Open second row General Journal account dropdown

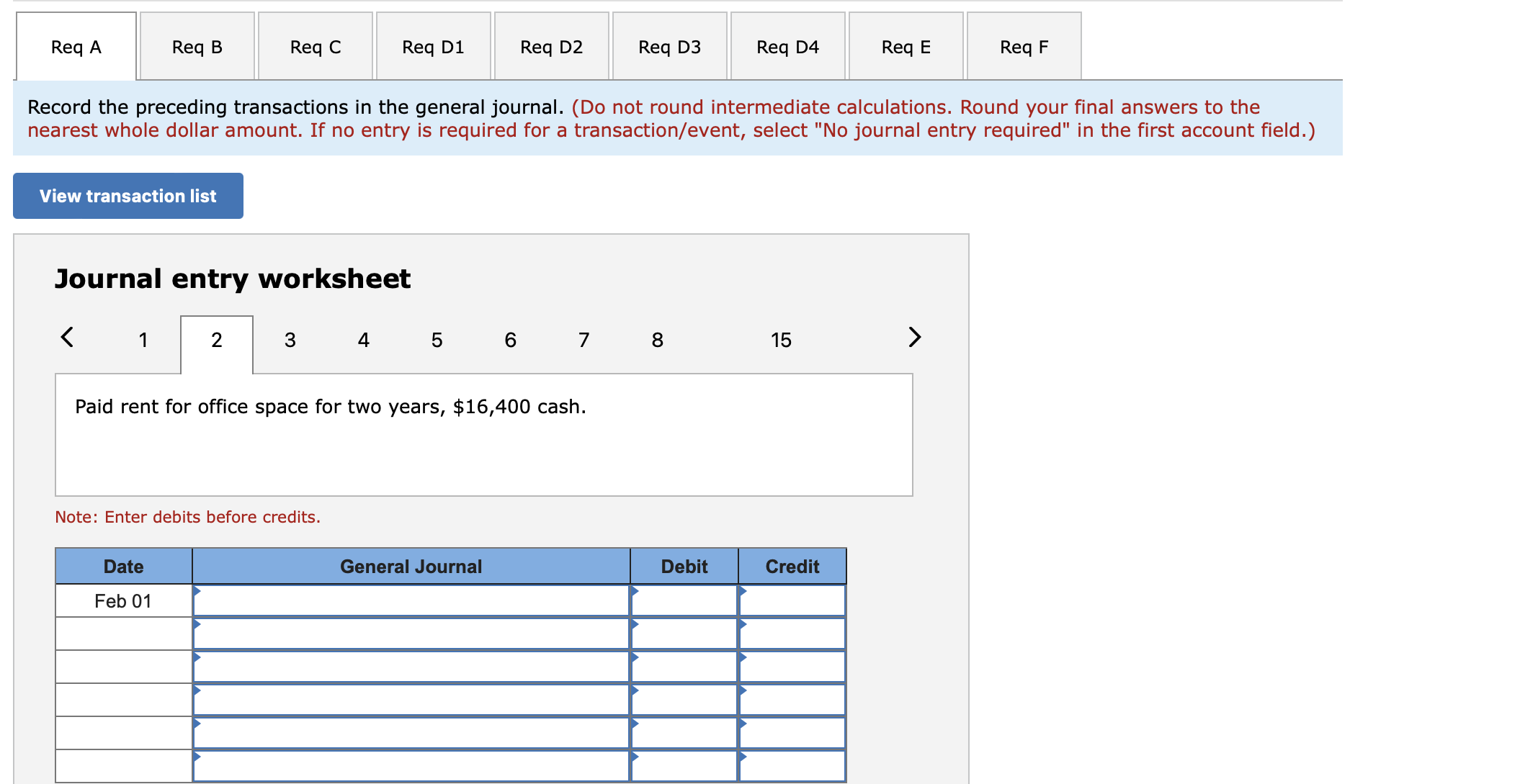click(411, 634)
